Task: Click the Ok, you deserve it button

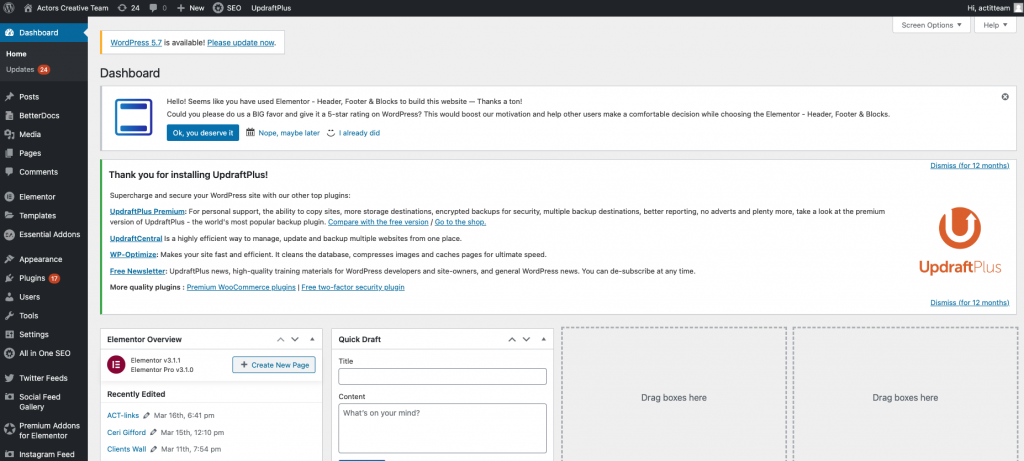Action: [202, 133]
